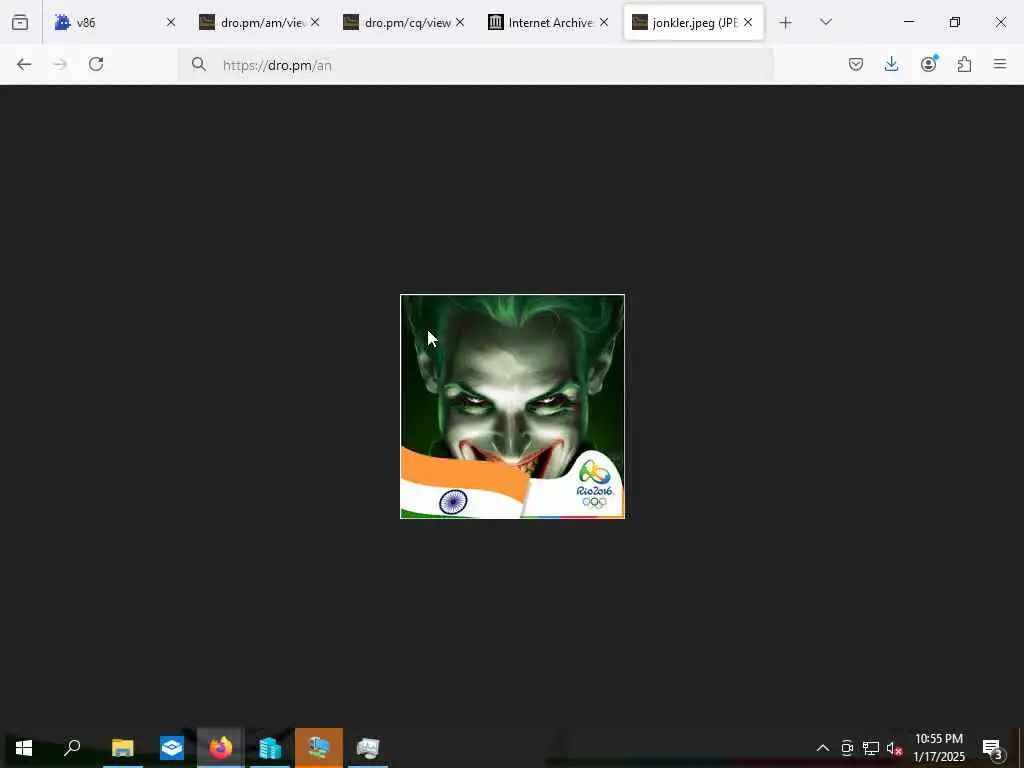Viewport: 1024px width, 768px height.
Task: Focus the dro.pm URL address field
Action: [475, 65]
